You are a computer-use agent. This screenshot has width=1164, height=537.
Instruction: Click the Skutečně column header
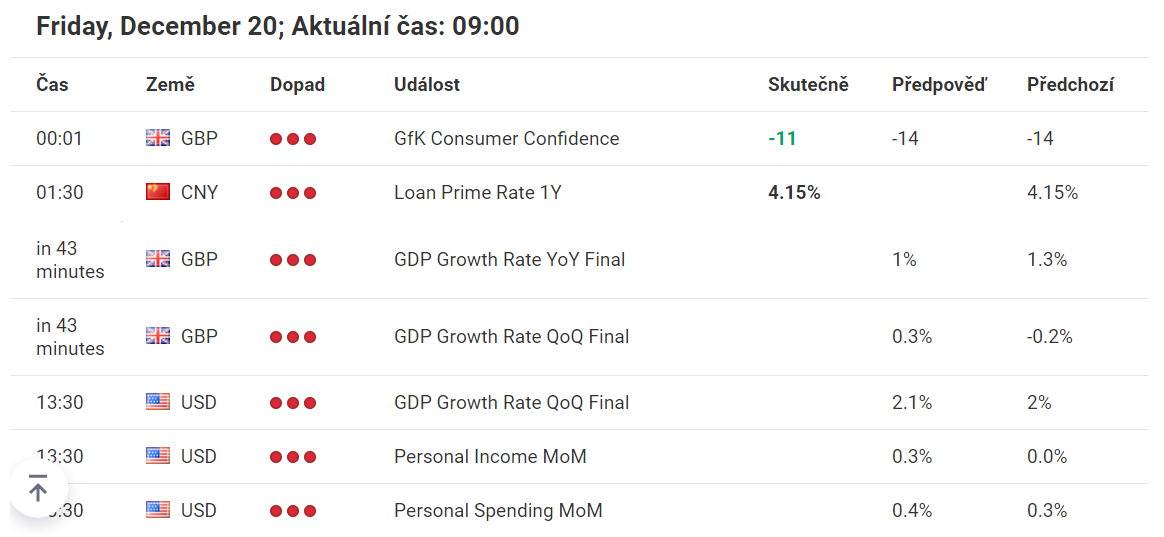[808, 85]
